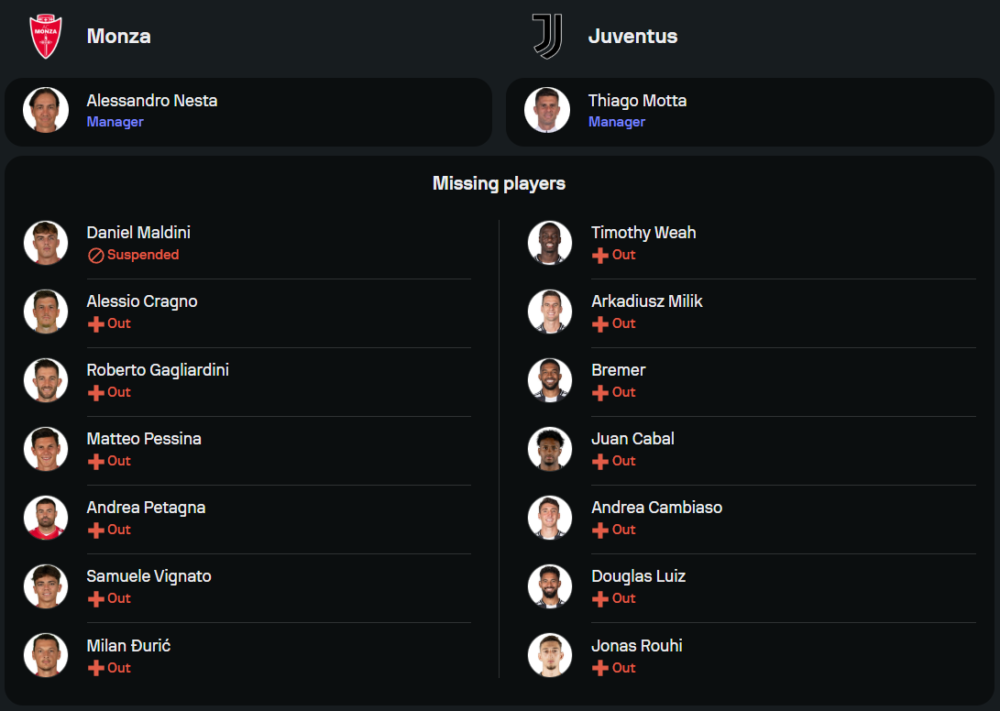Click the injury cross icon under Douglas Luiz
Viewport: 1000px width, 711px height.
pyautogui.click(x=600, y=599)
